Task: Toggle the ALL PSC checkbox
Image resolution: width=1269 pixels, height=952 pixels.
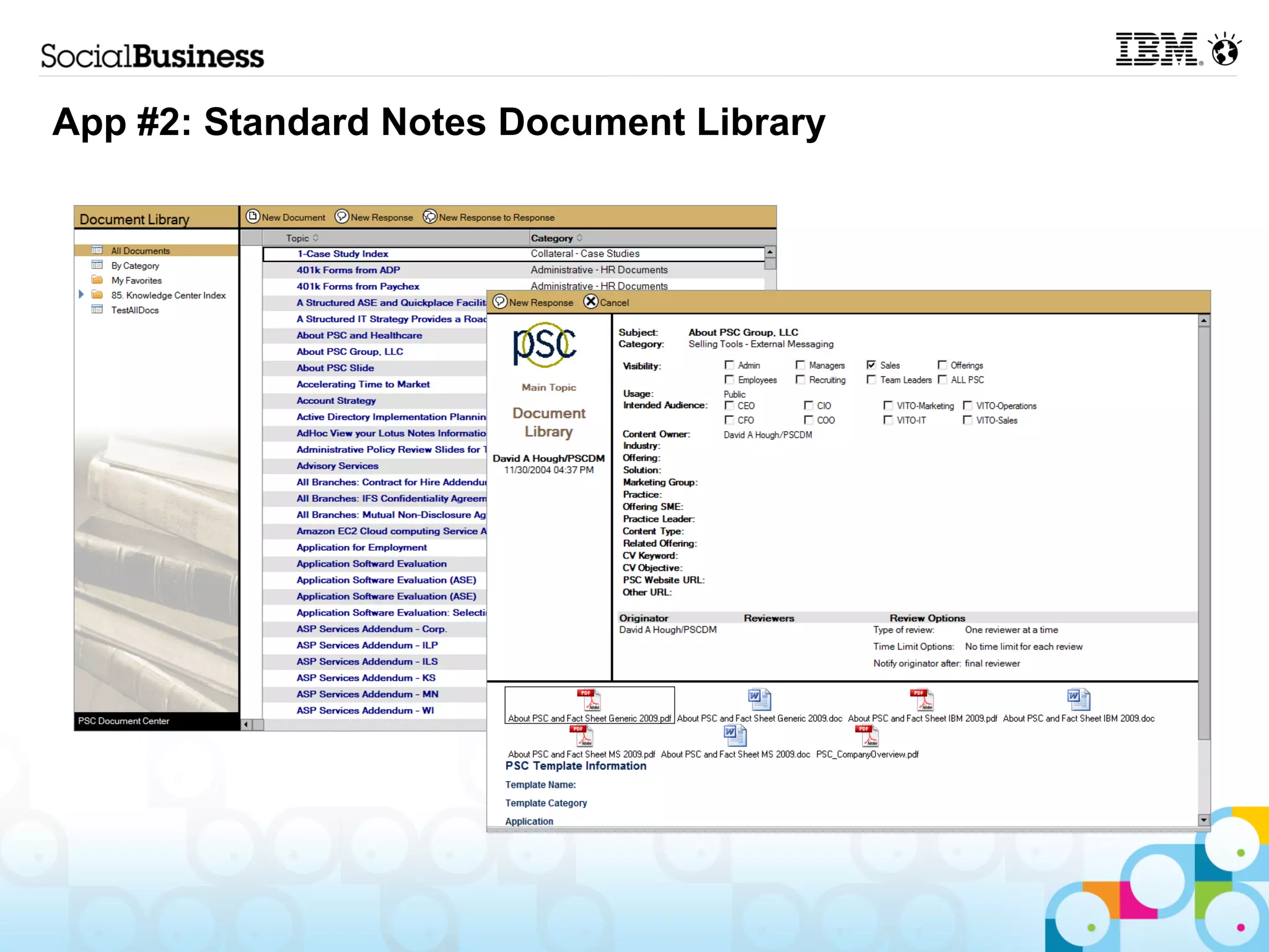Action: tap(942, 380)
